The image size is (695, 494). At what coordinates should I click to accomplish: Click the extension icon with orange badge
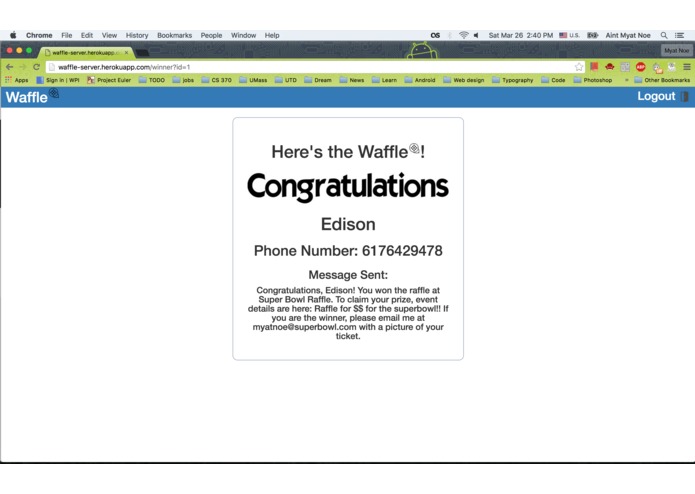pyautogui.click(x=657, y=67)
